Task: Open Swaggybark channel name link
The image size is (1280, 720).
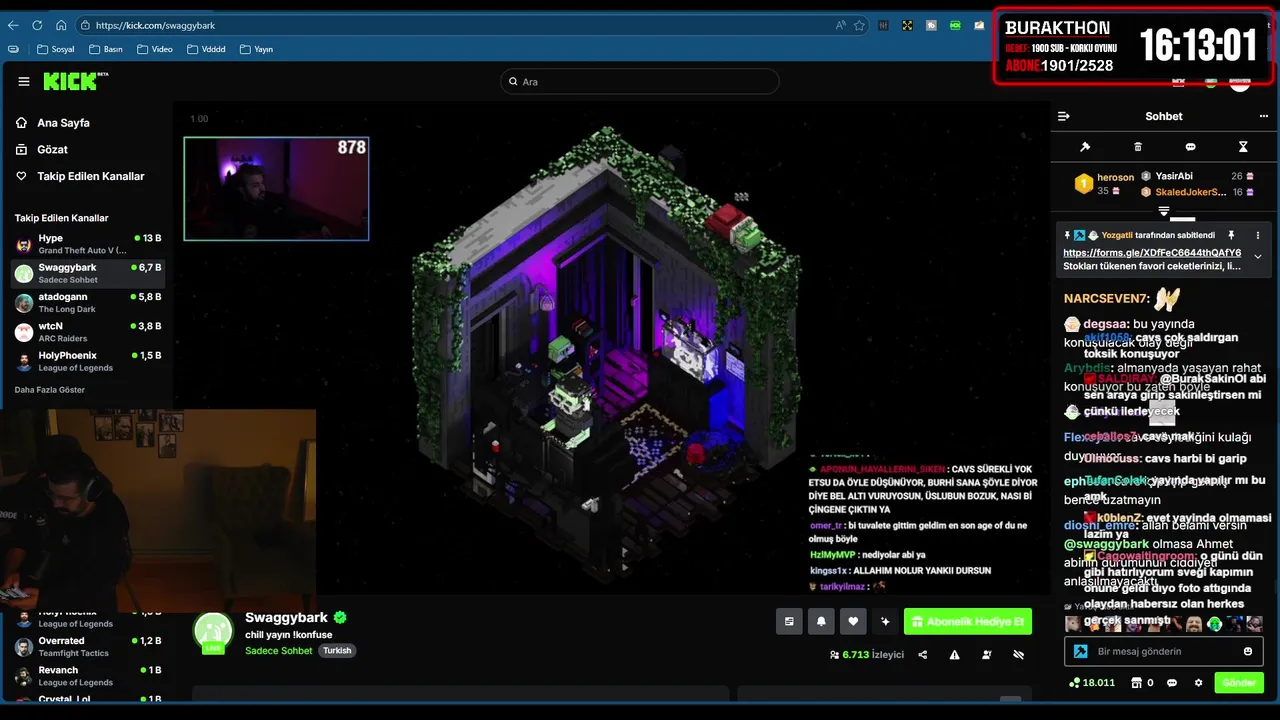Action: (287, 618)
